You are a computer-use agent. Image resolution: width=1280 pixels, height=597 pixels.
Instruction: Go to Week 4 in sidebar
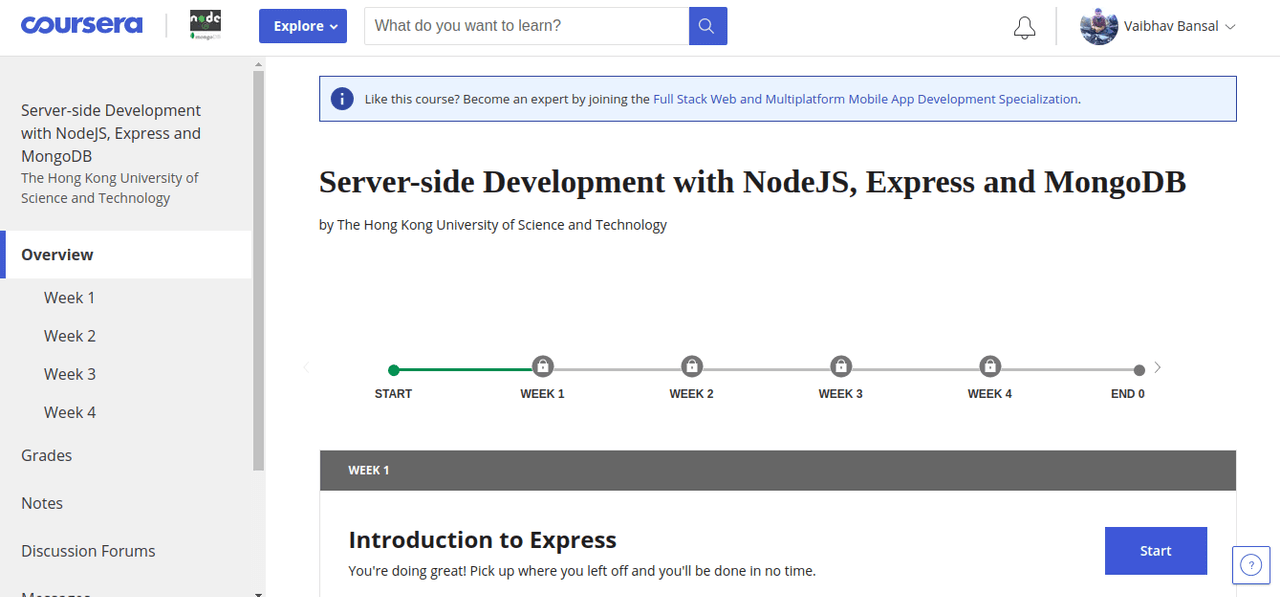[70, 412]
